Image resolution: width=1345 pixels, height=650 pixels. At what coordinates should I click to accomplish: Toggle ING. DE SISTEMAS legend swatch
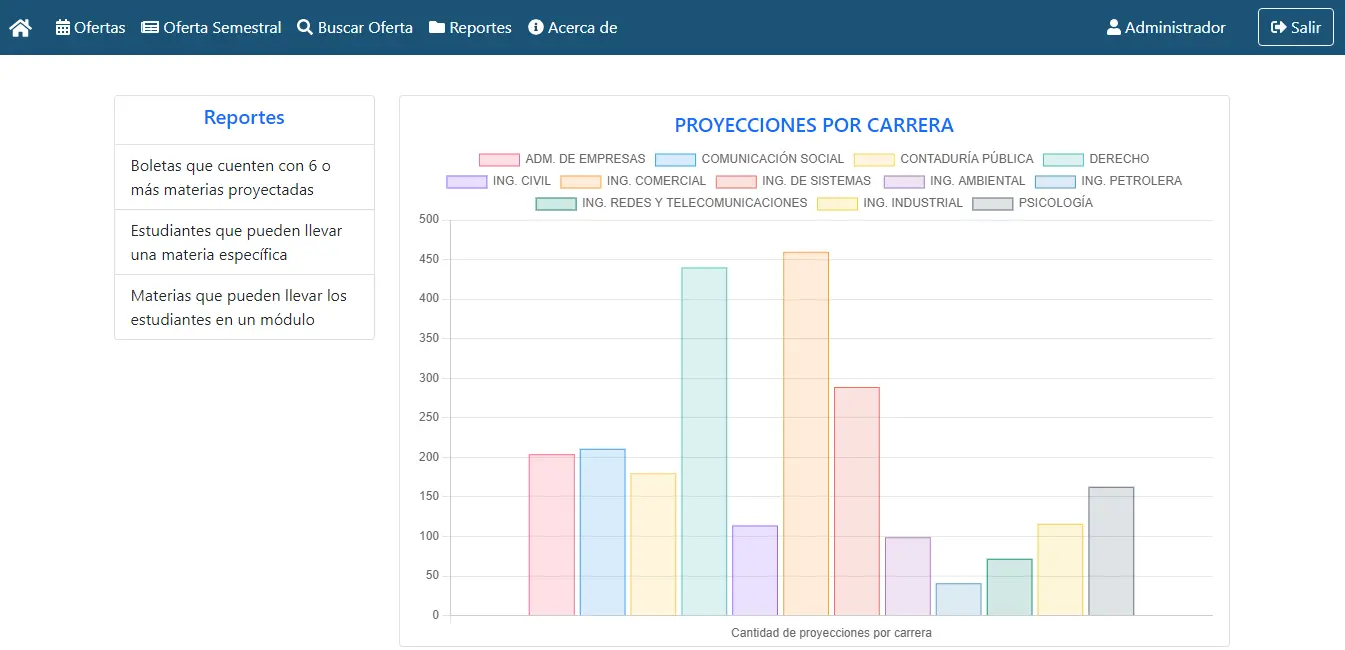point(736,182)
